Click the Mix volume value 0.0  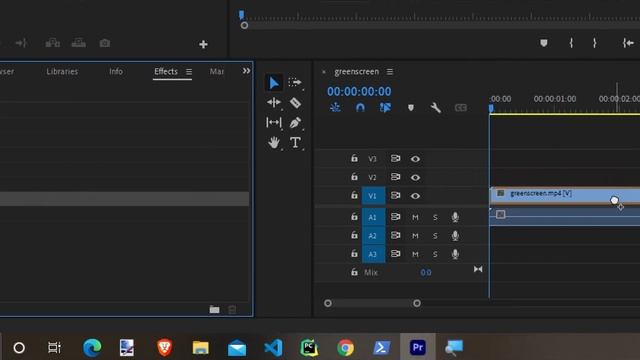tap(426, 273)
